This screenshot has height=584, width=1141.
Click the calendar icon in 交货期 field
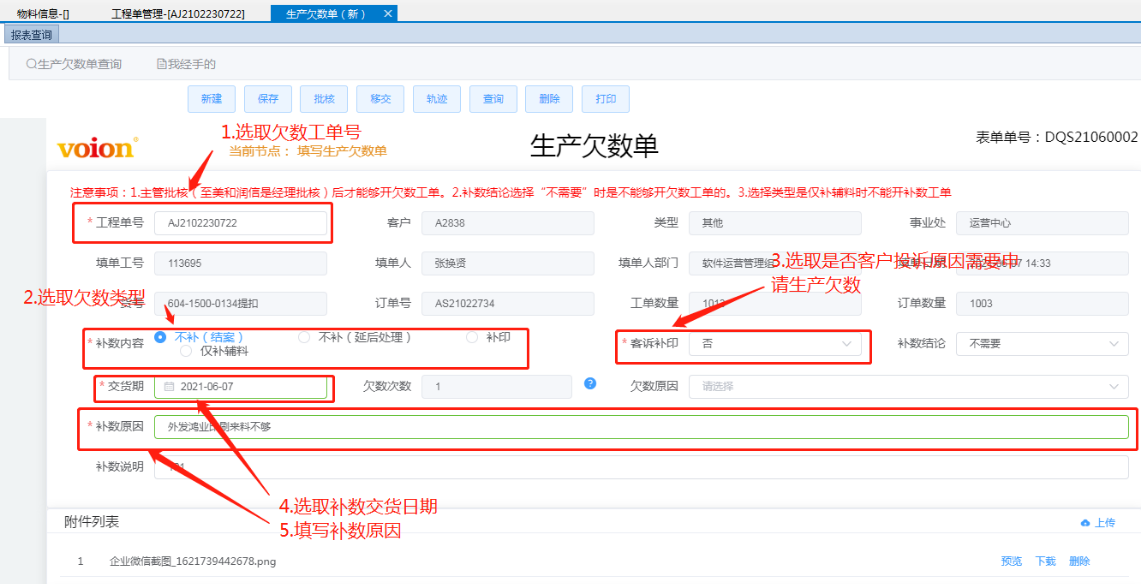coord(169,387)
